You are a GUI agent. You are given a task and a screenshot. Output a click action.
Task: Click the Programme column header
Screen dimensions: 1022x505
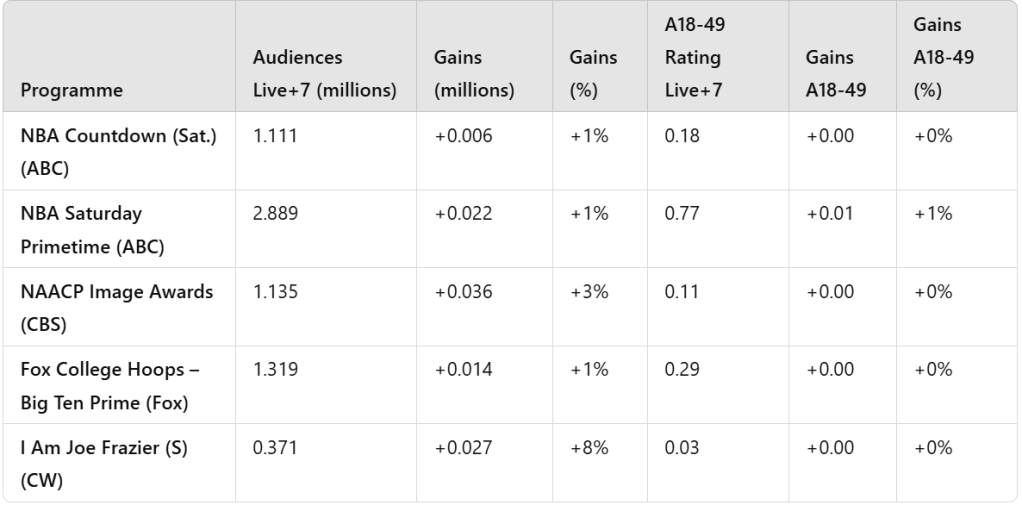[x=71, y=90]
